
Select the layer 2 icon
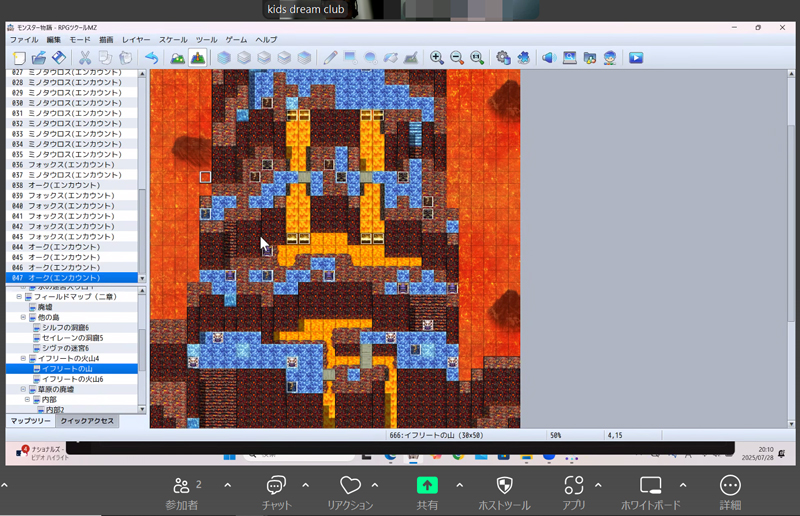tap(264, 58)
